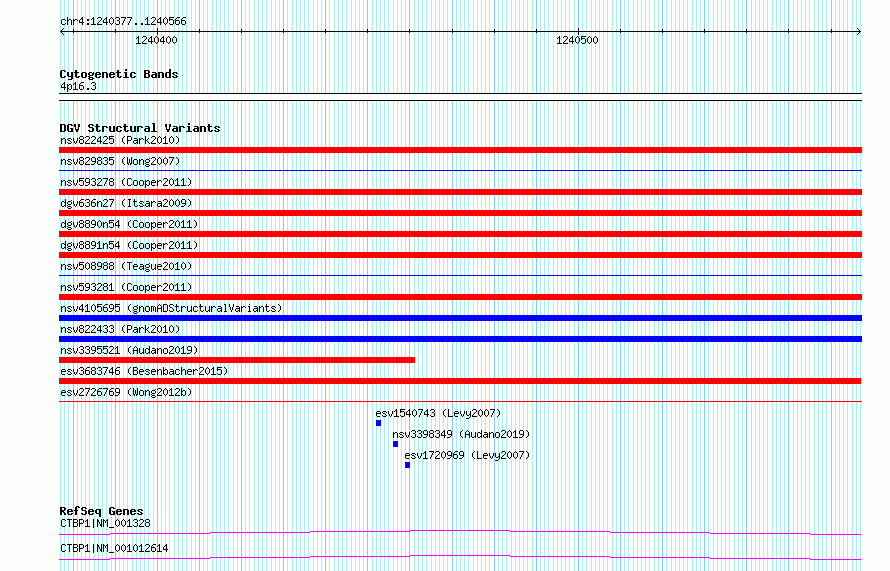Select the red bar for nsv593278
The height and width of the screenshot is (571, 890).
pyautogui.click(x=460, y=192)
